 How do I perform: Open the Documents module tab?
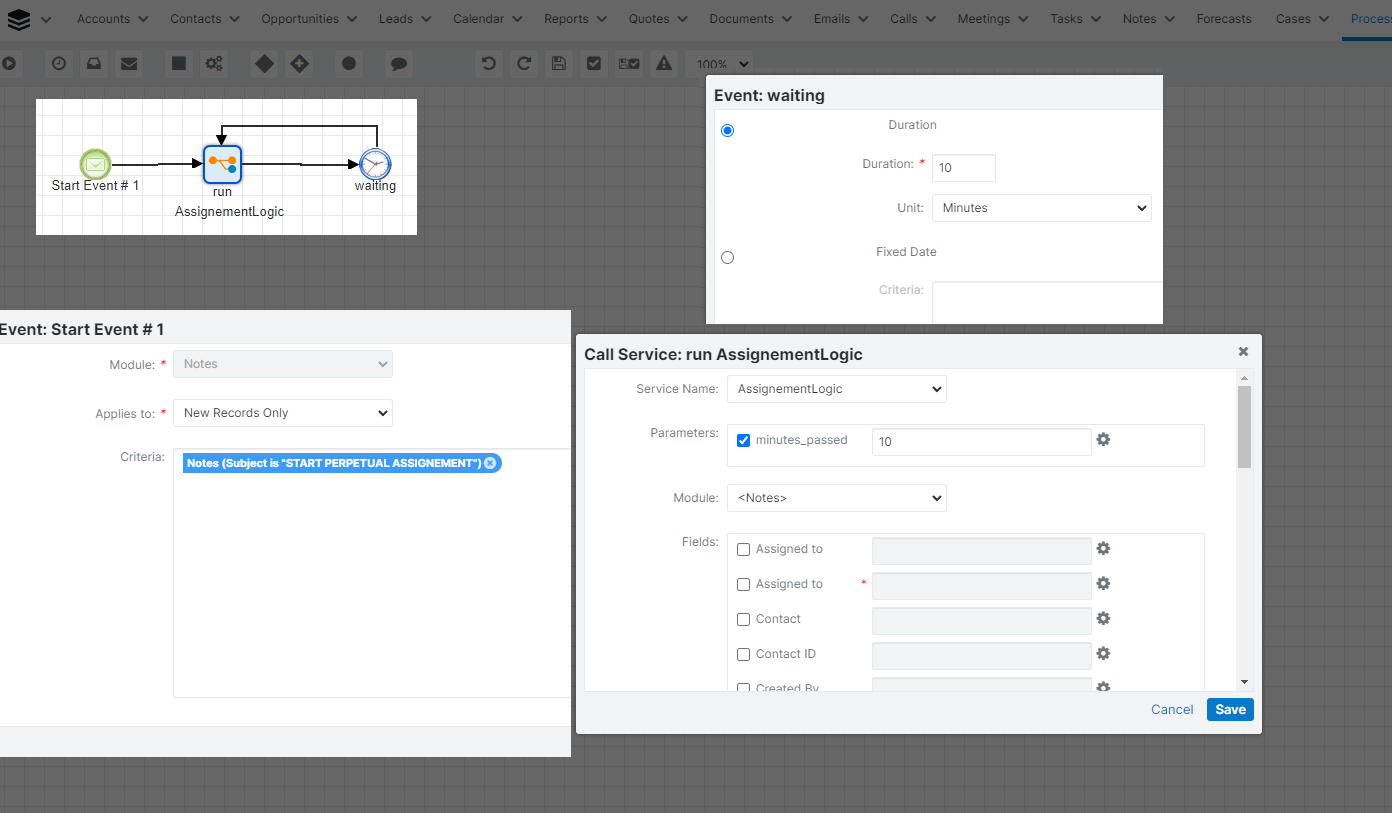741,19
